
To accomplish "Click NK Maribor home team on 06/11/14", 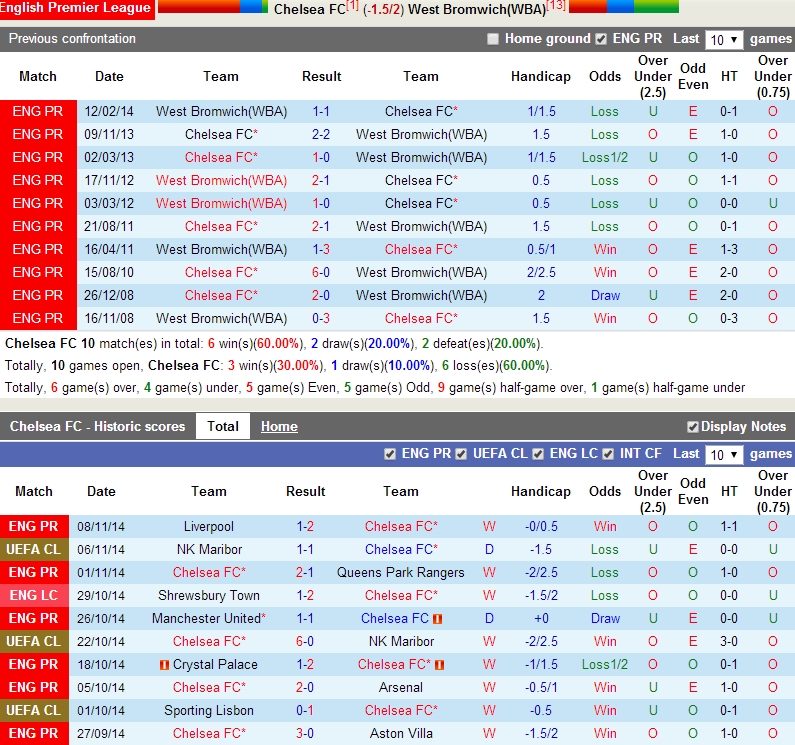I will pyautogui.click(x=209, y=550).
